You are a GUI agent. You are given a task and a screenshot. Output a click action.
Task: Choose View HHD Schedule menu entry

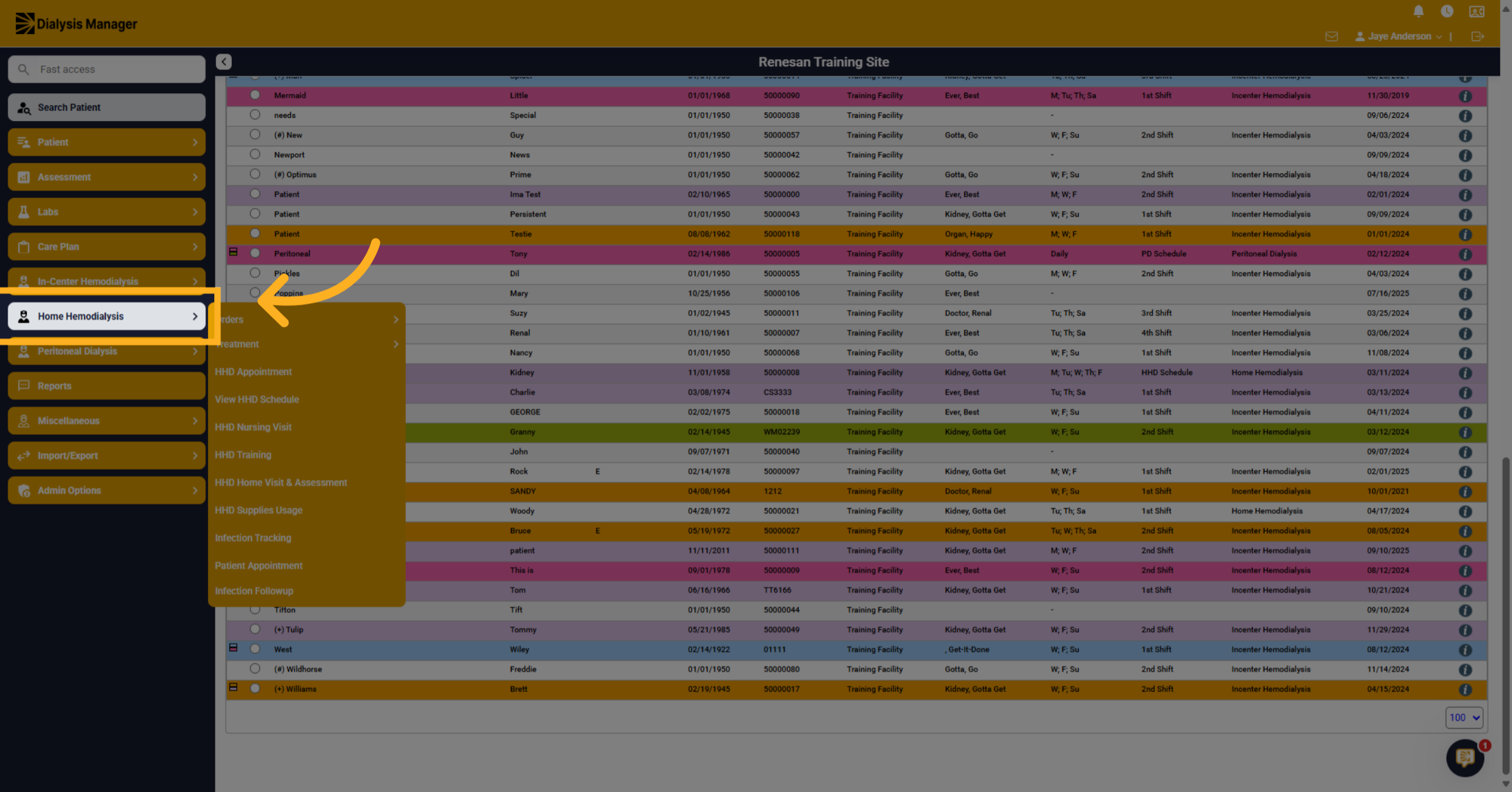257,399
